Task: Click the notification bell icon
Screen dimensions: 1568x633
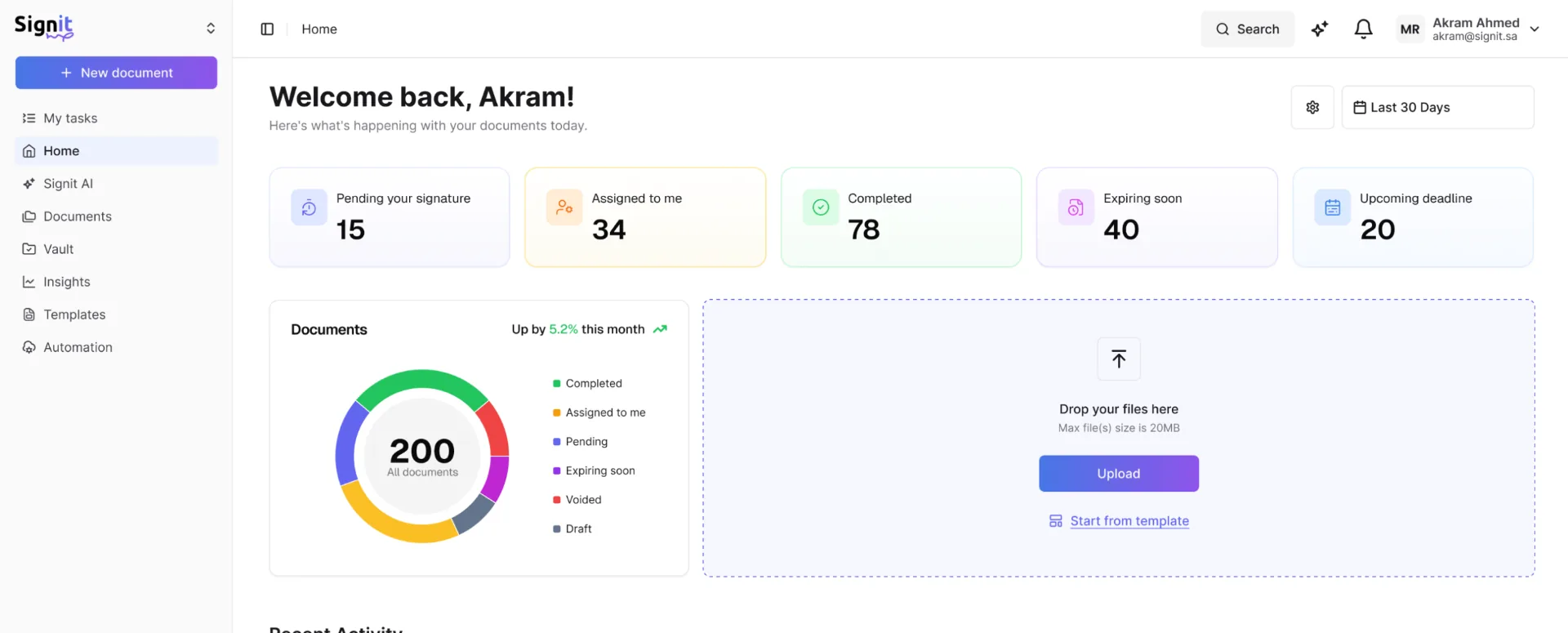Action: 1363,29
